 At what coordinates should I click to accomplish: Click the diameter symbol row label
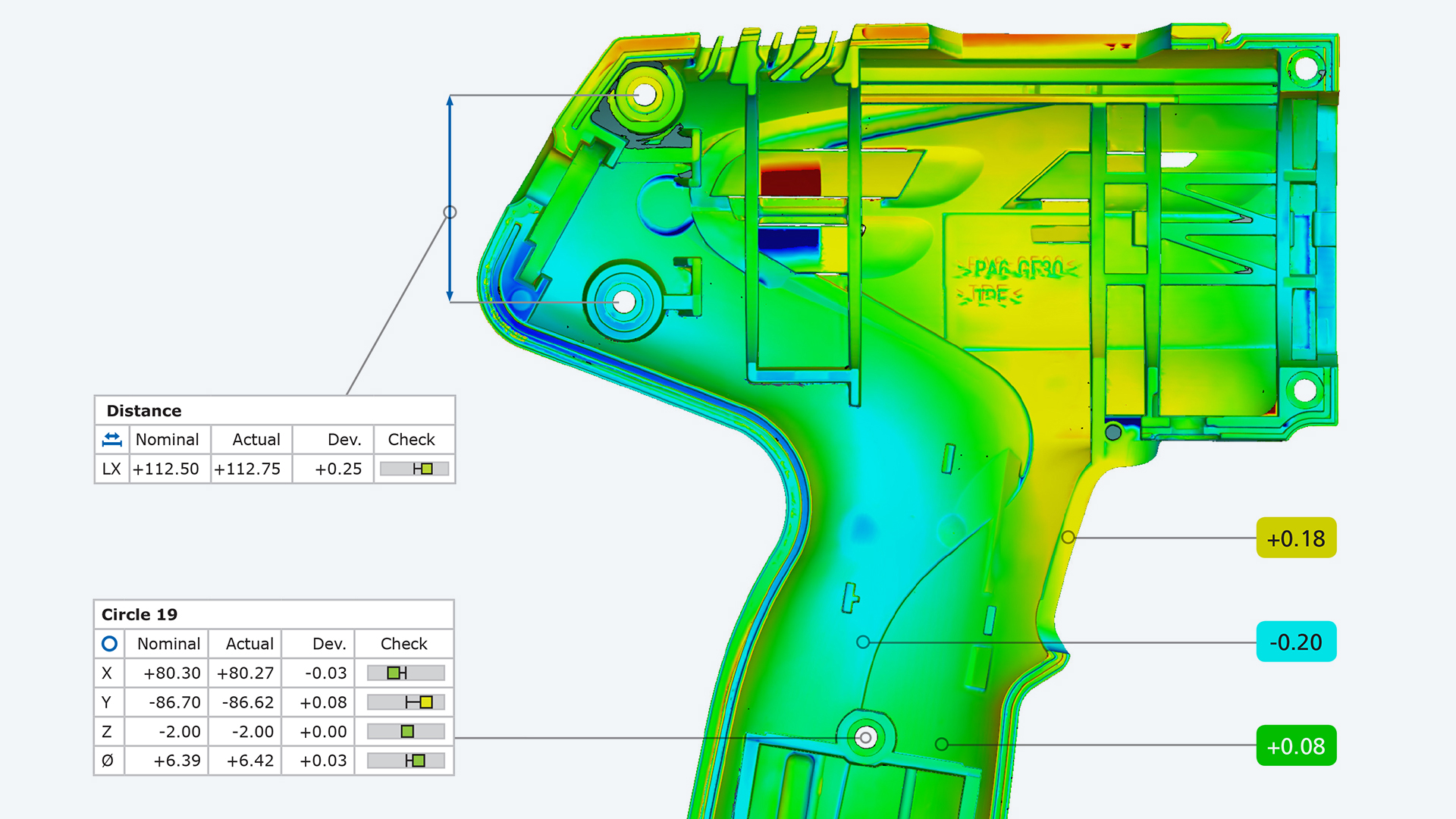(x=107, y=761)
